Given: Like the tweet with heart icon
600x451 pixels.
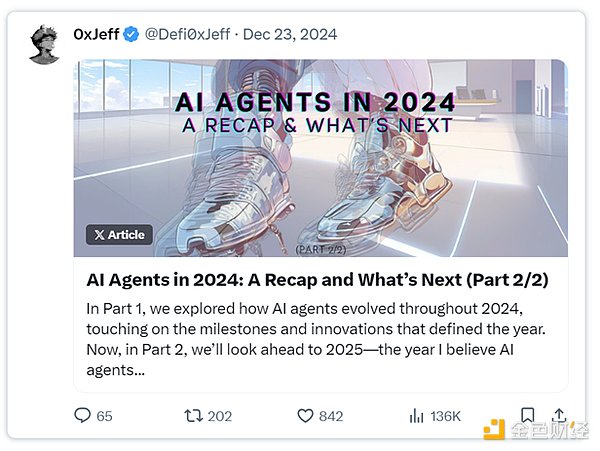Looking at the screenshot, I should (x=308, y=415).
